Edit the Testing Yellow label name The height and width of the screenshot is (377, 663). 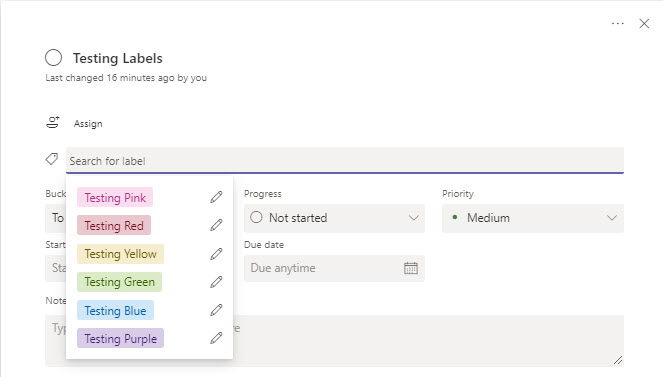[x=216, y=254]
